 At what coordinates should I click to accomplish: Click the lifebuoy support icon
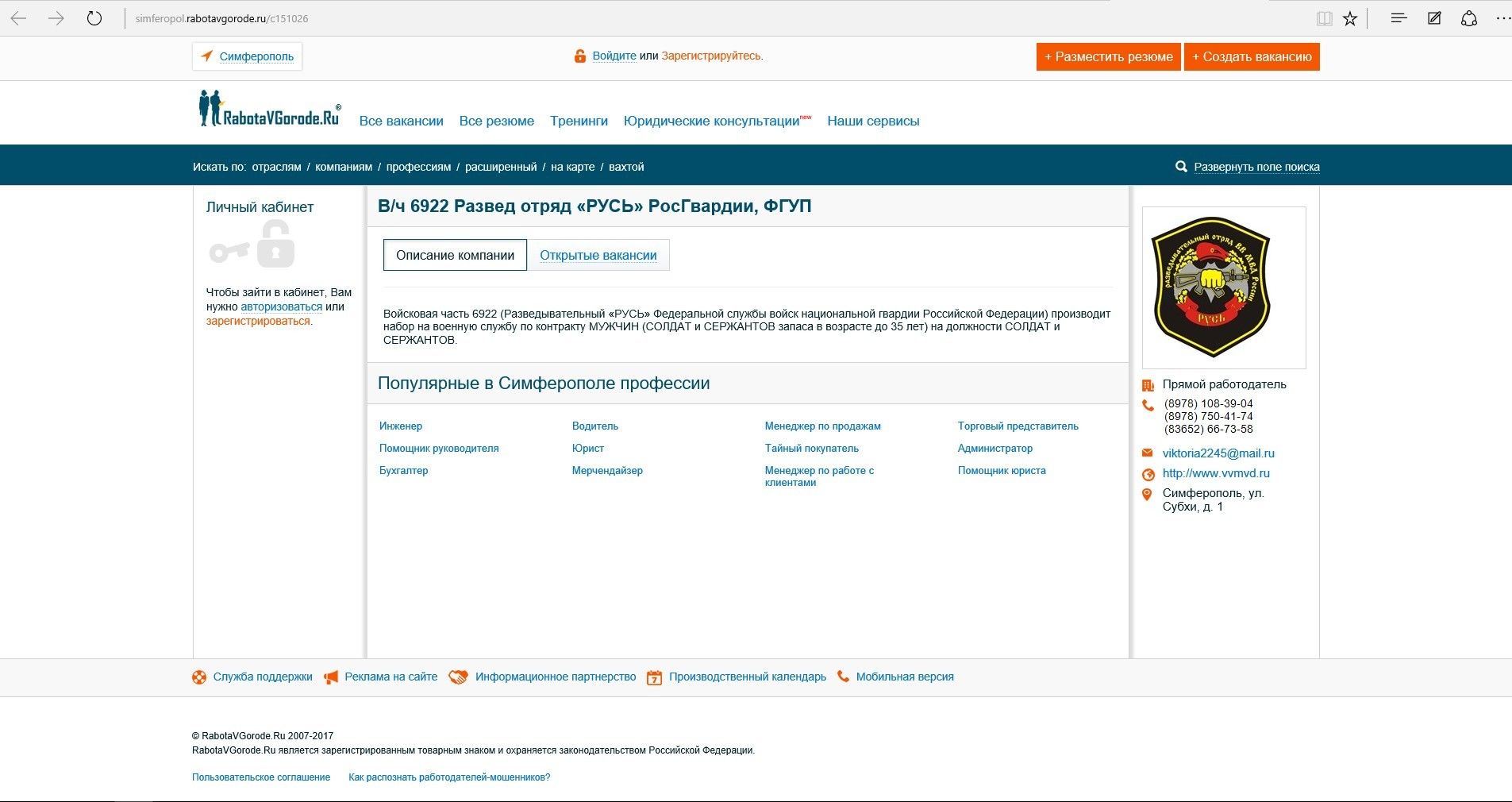tap(199, 677)
